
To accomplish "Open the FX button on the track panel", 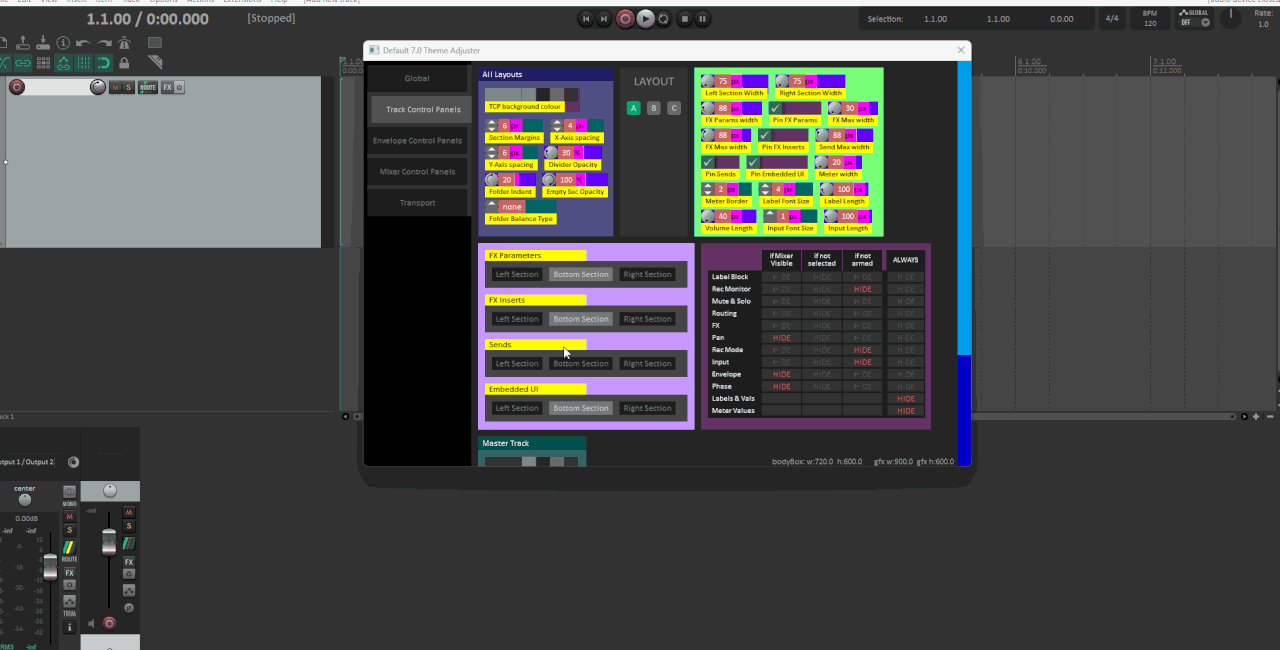I will click(167, 87).
